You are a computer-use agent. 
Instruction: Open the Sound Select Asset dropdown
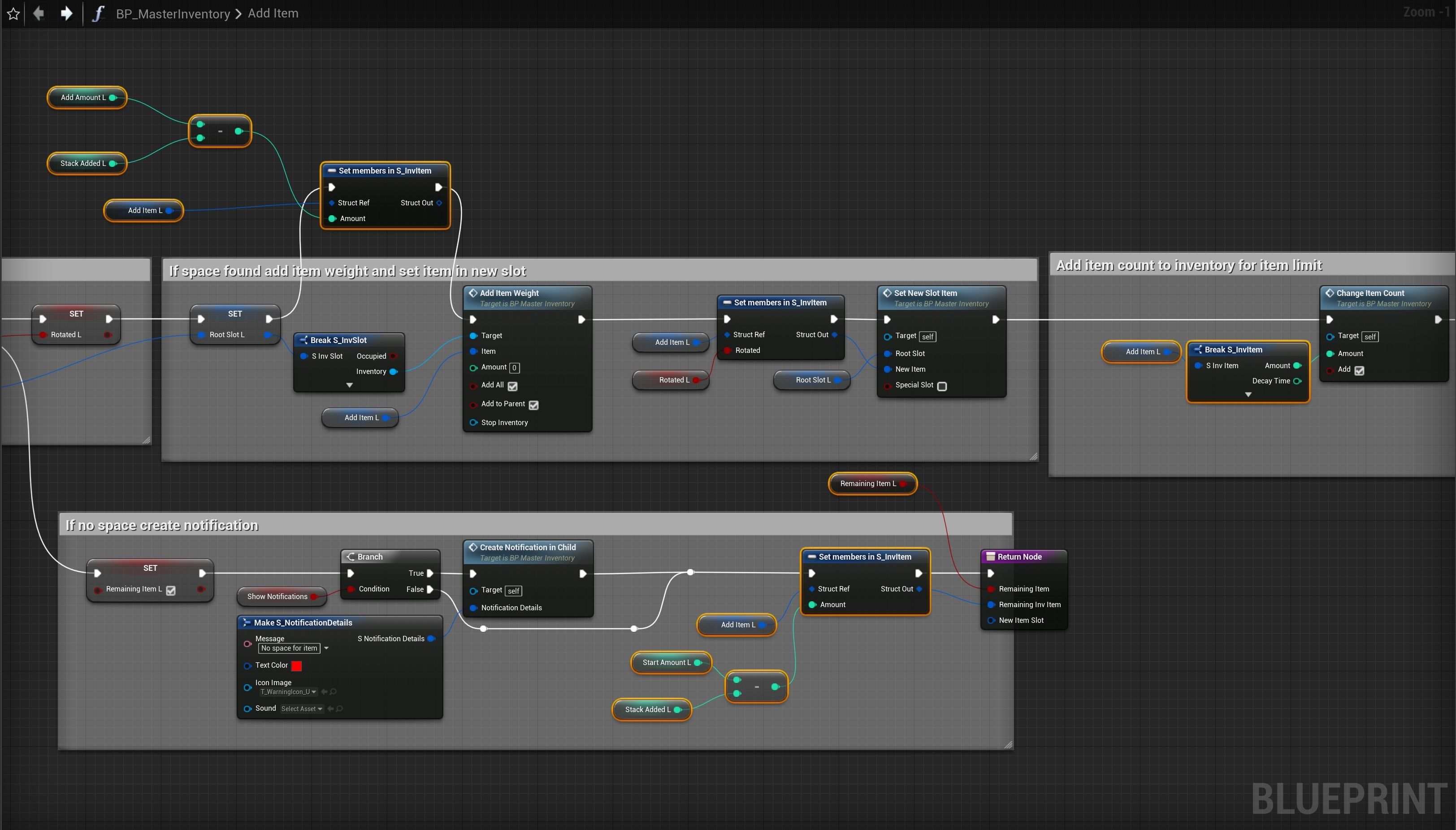(x=301, y=708)
